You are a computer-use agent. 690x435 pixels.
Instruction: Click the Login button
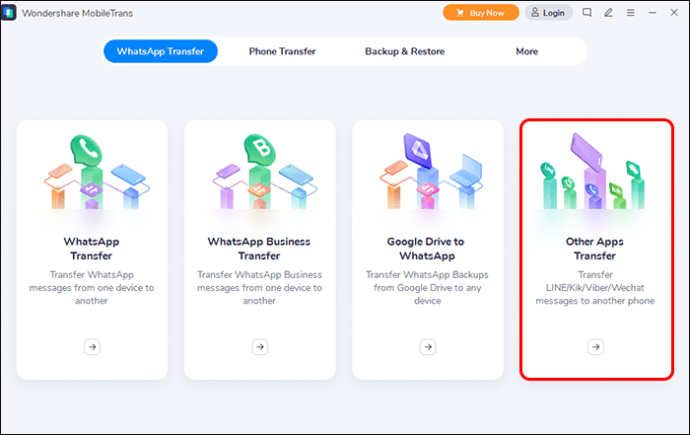(x=548, y=13)
